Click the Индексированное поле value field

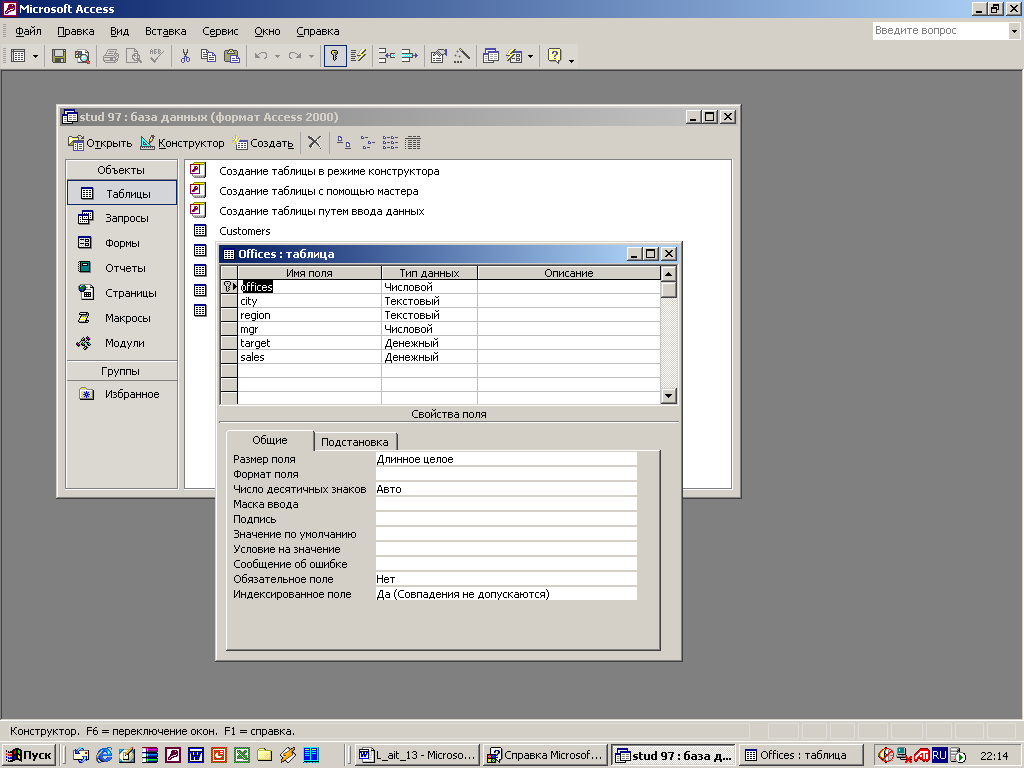(x=506, y=594)
